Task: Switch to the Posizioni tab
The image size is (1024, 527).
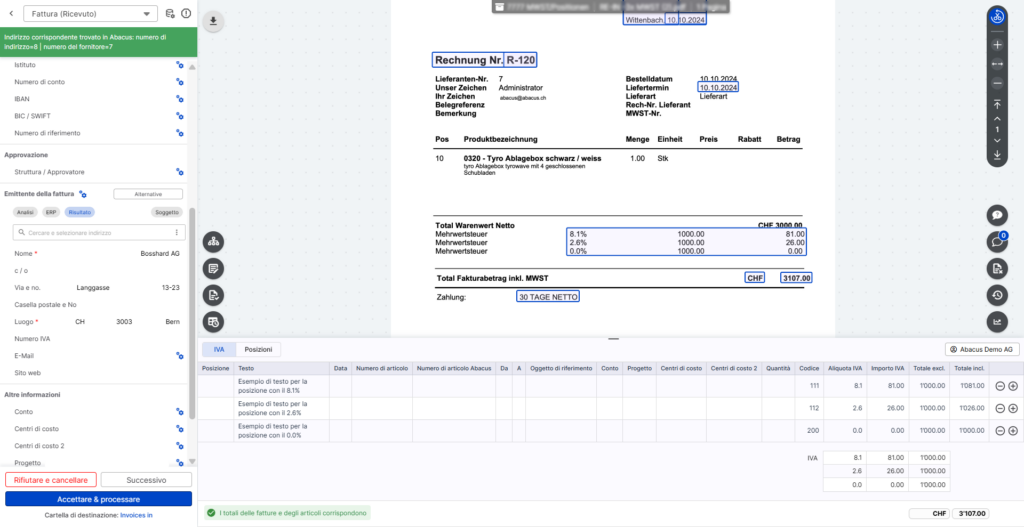Action: pos(258,350)
